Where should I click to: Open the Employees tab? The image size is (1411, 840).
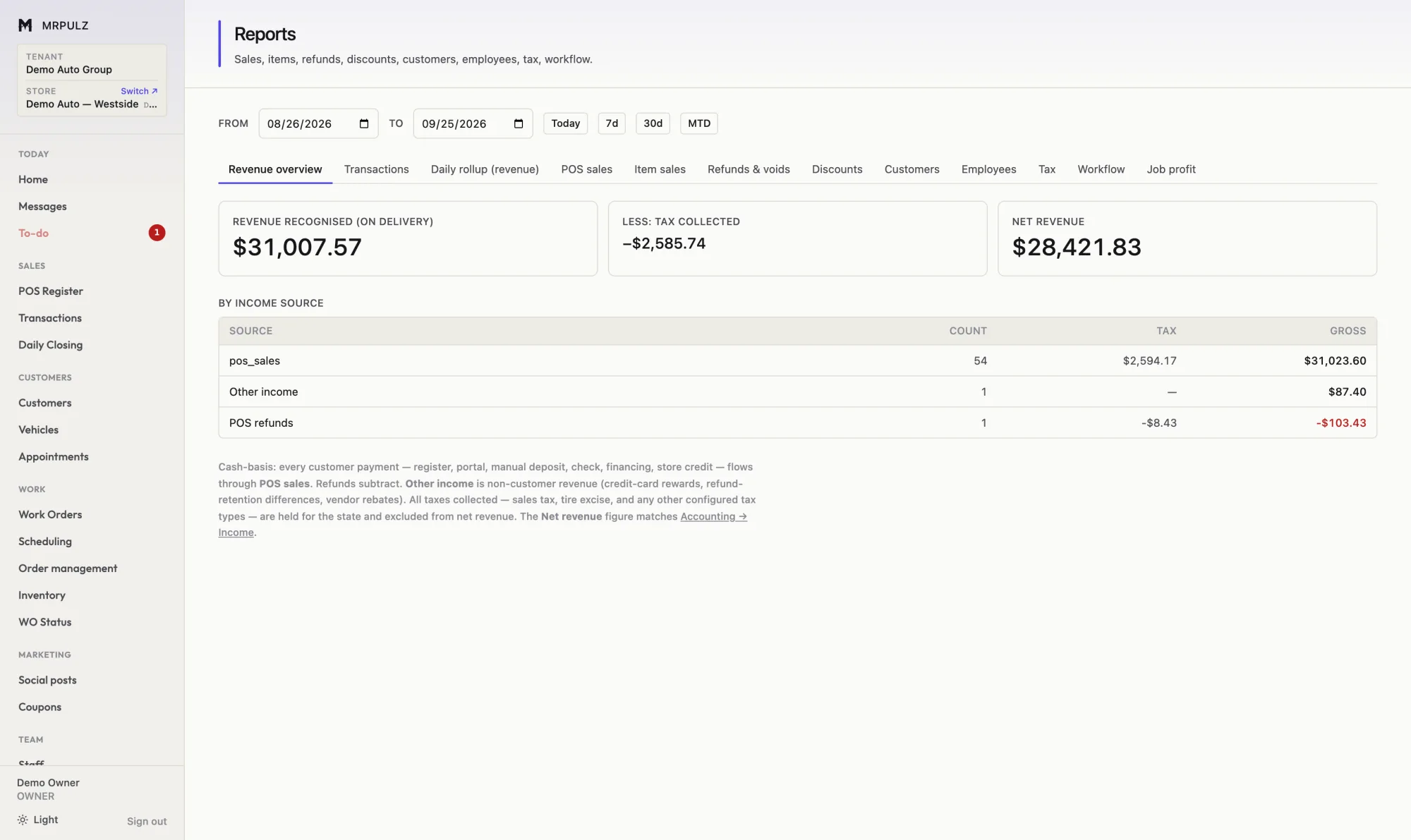tap(988, 169)
